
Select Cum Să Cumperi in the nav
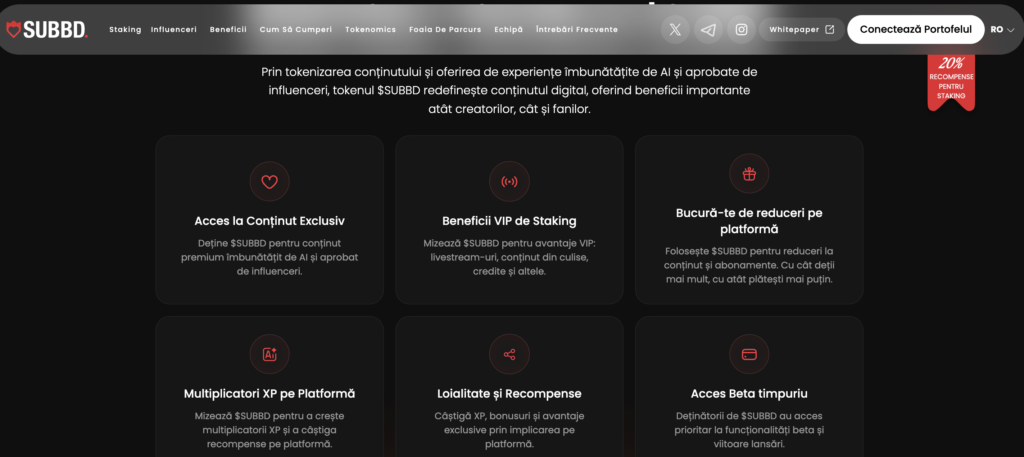click(296, 29)
